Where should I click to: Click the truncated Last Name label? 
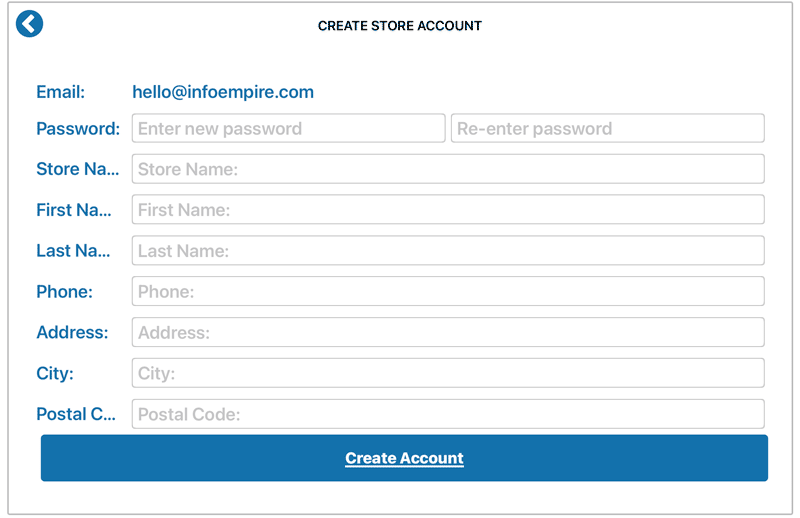pos(73,251)
